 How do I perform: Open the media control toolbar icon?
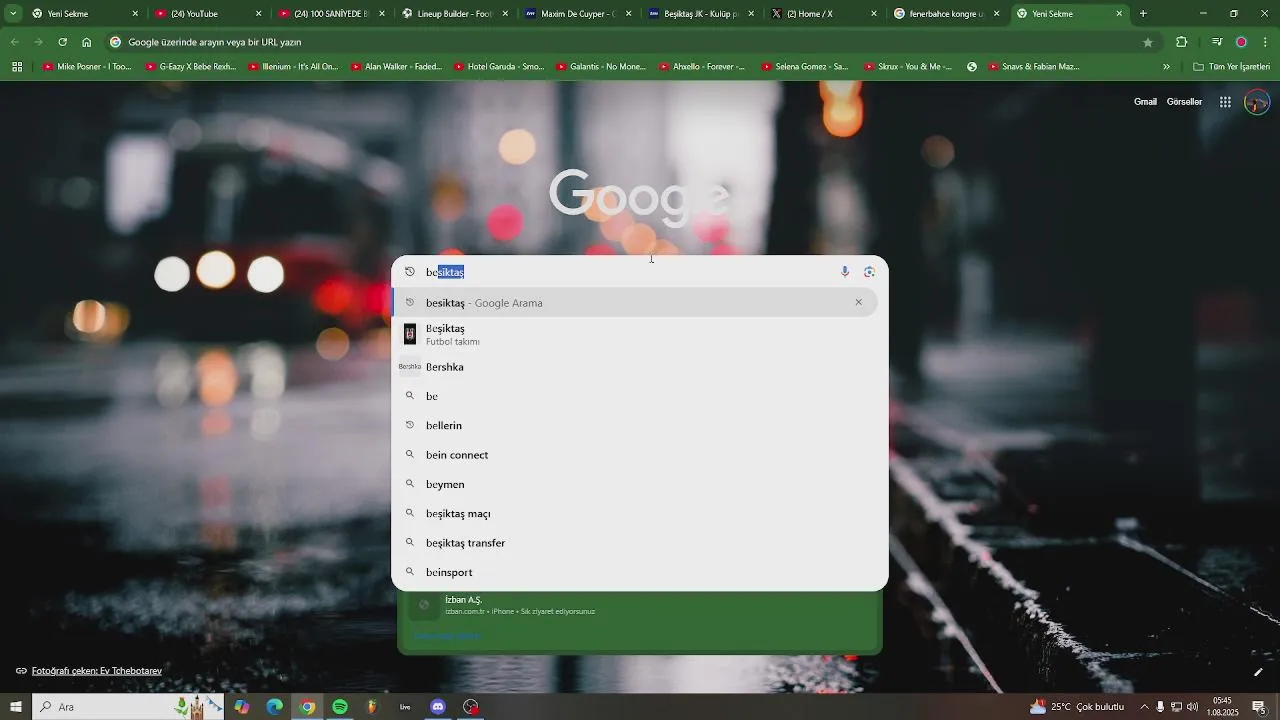tap(1216, 42)
